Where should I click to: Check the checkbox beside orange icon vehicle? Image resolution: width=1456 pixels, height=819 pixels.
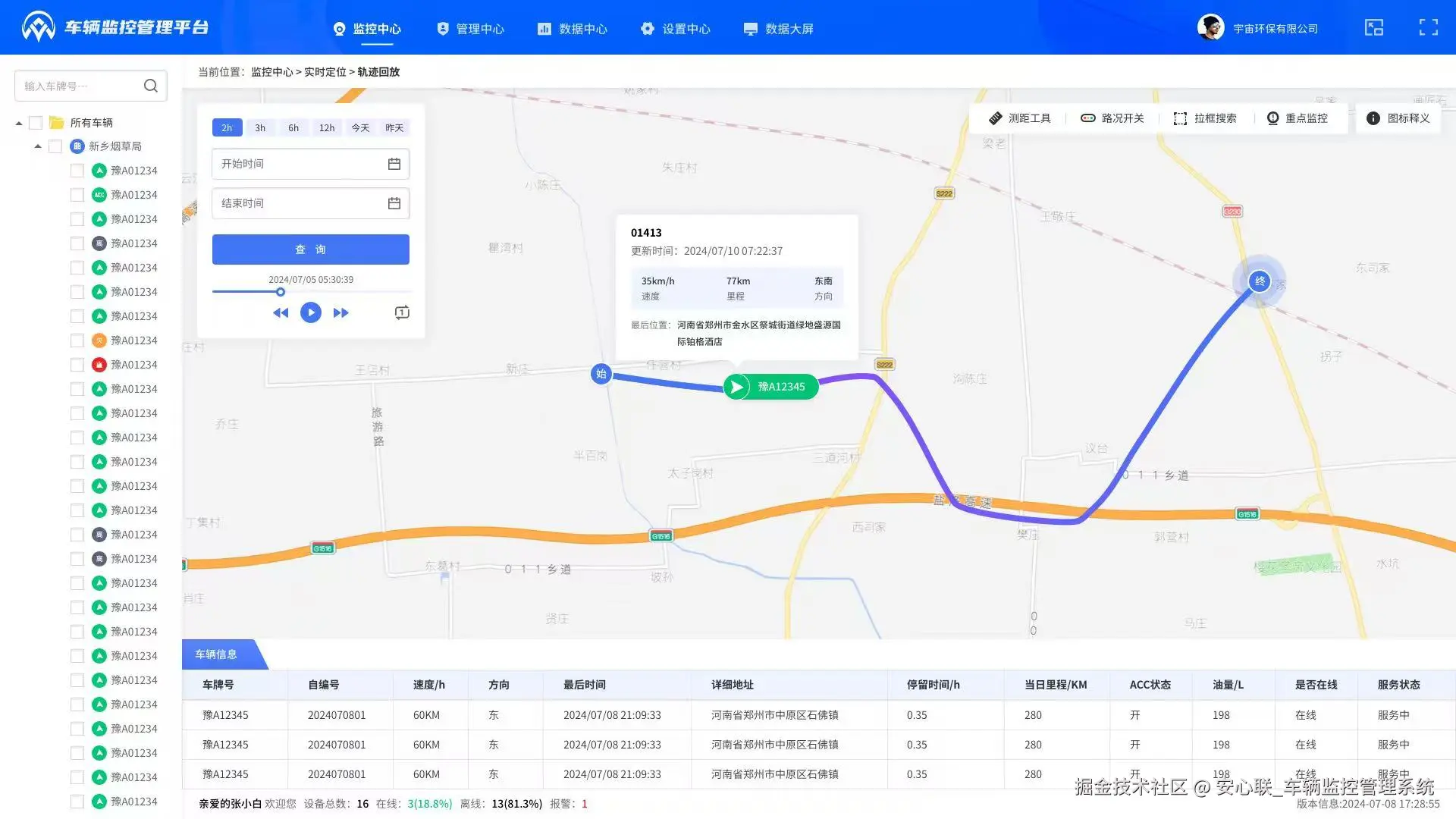[77, 340]
